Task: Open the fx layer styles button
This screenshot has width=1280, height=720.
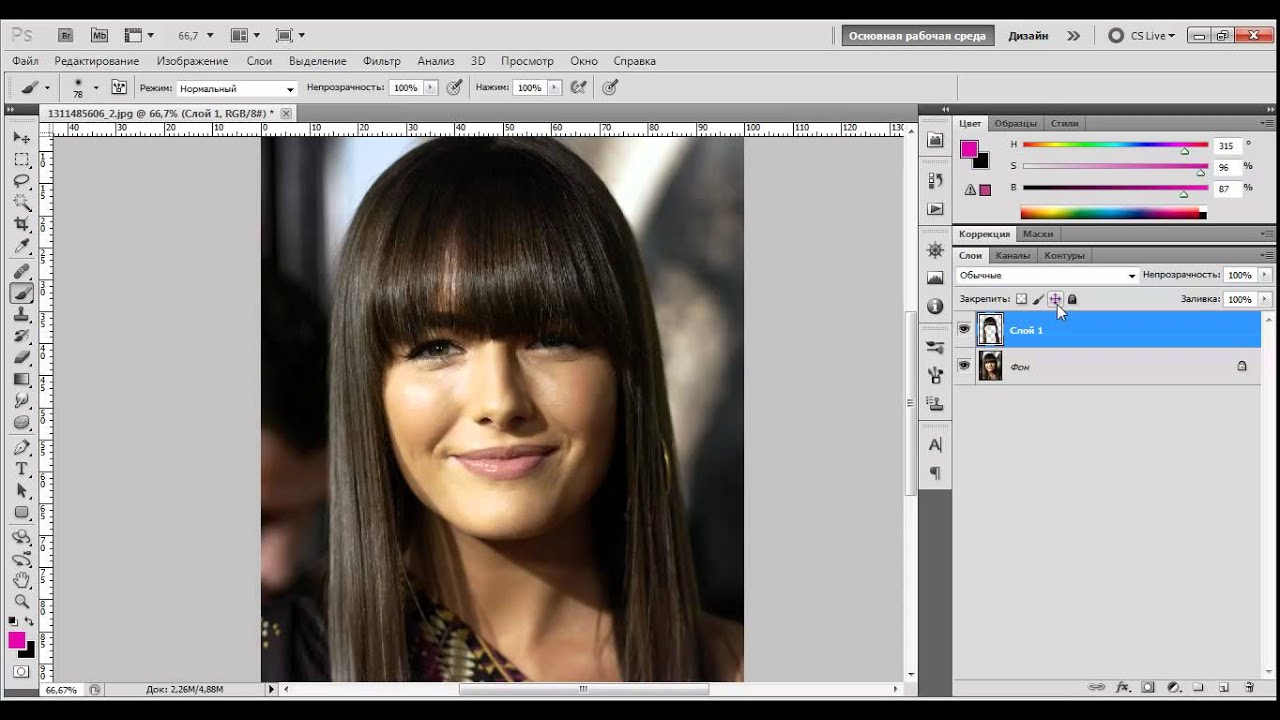Action: (1122, 688)
